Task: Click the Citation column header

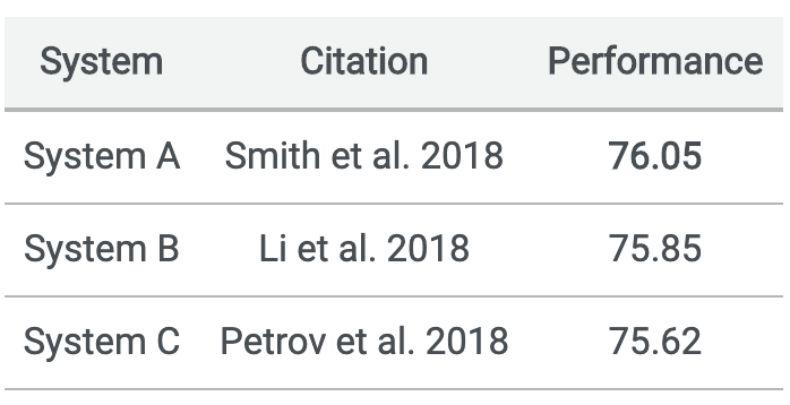Action: coord(364,62)
